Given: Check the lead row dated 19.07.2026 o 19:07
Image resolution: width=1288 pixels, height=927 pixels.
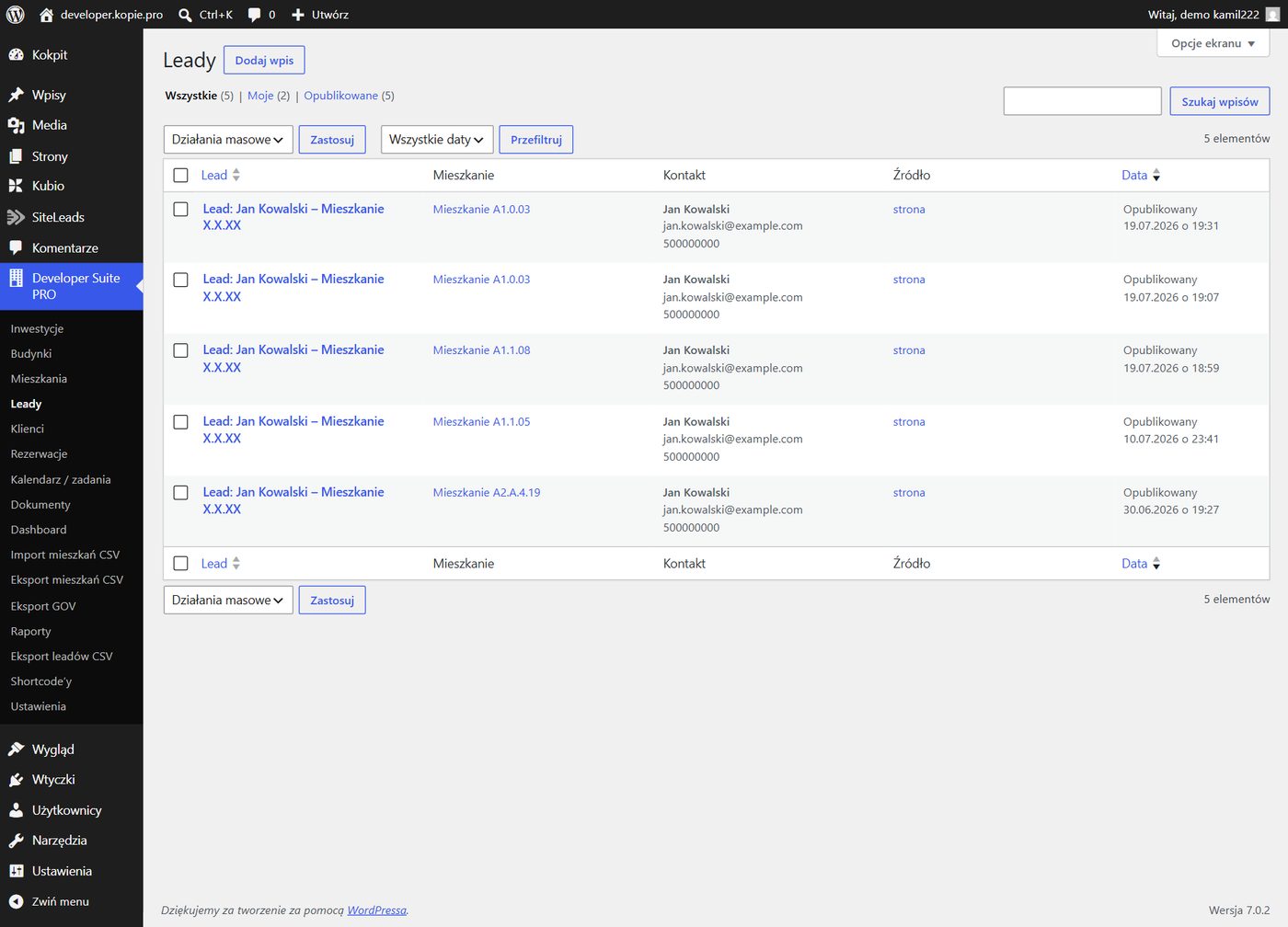Looking at the screenshot, I should (180, 280).
